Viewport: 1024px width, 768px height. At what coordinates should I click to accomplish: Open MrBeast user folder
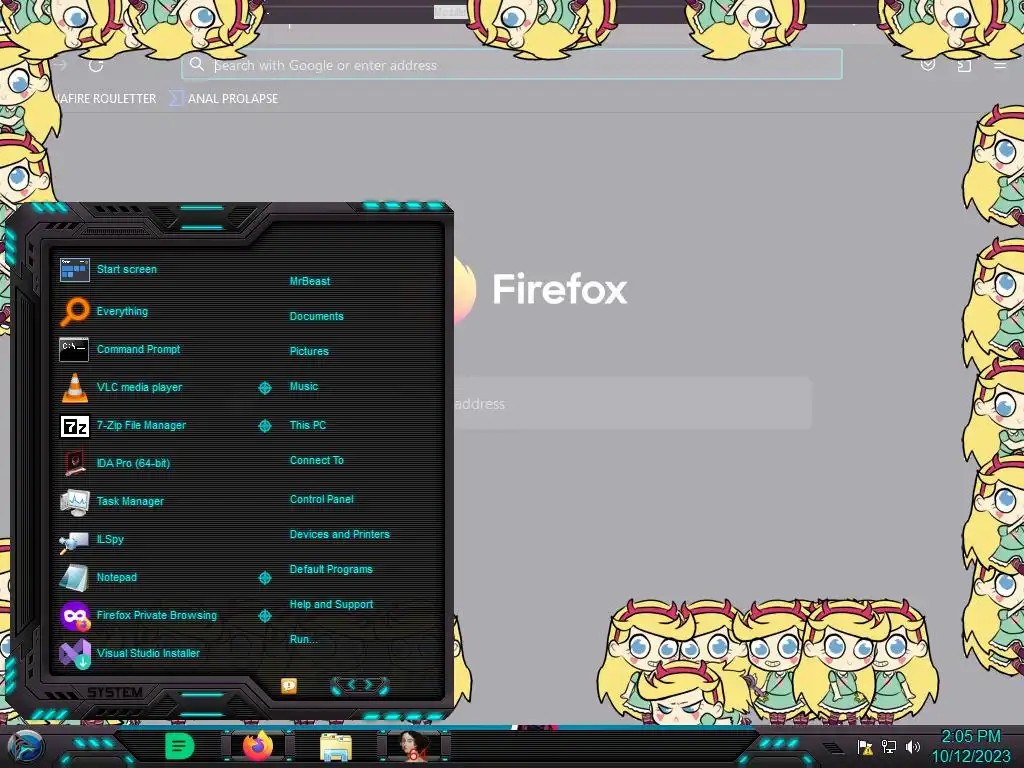[310, 281]
